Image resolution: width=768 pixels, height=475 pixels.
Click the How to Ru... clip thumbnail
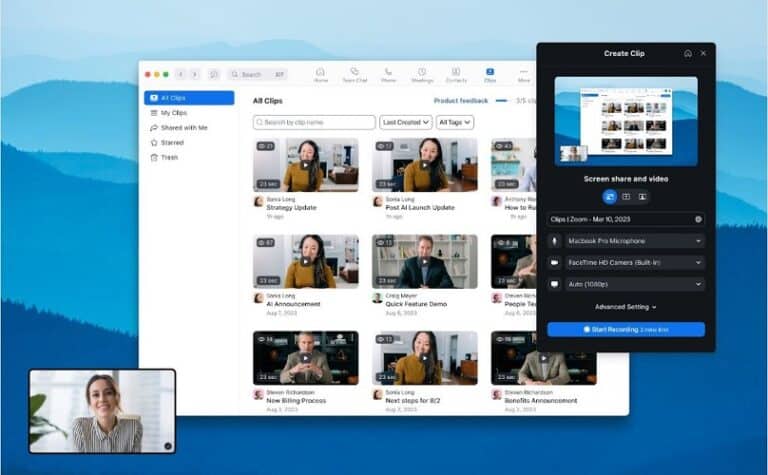click(514, 165)
